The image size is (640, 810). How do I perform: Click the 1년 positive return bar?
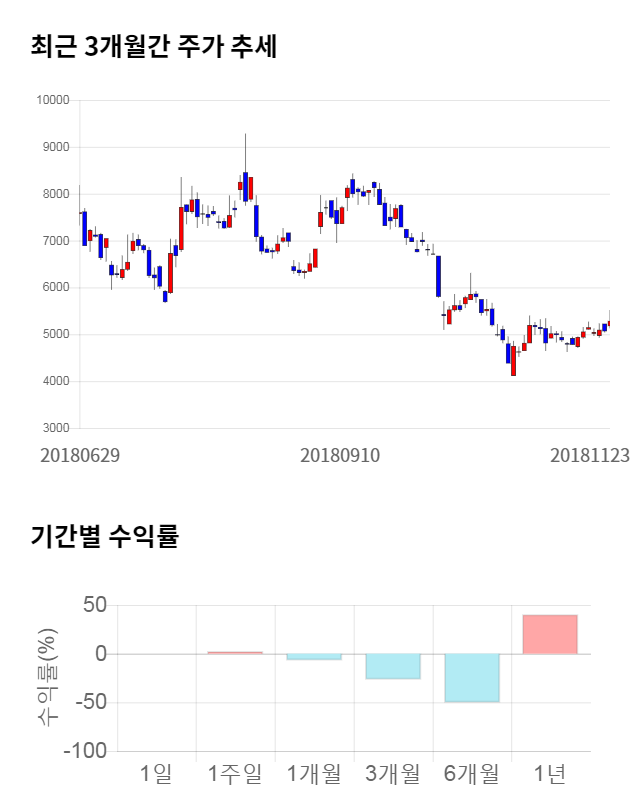pos(550,634)
